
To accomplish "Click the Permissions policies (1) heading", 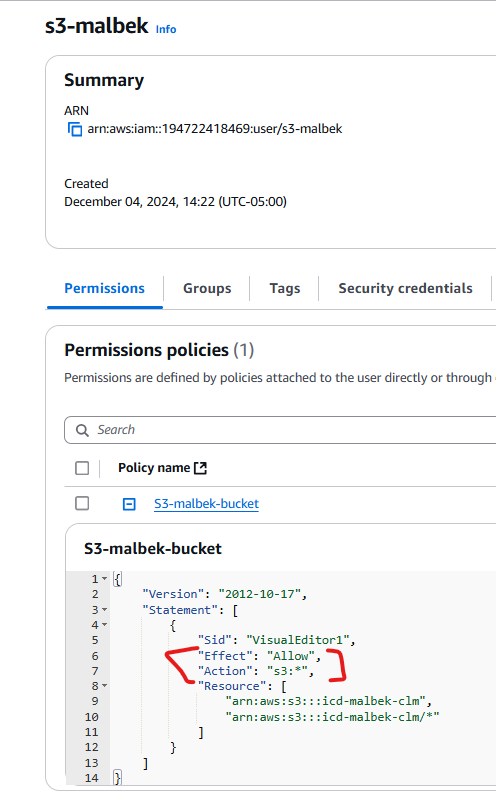I will [x=159, y=350].
